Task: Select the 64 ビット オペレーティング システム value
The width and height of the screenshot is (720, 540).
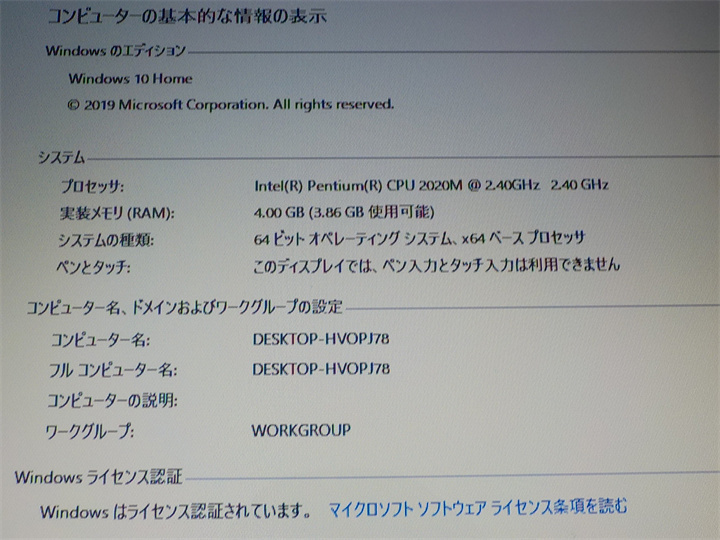Action: tap(419, 238)
